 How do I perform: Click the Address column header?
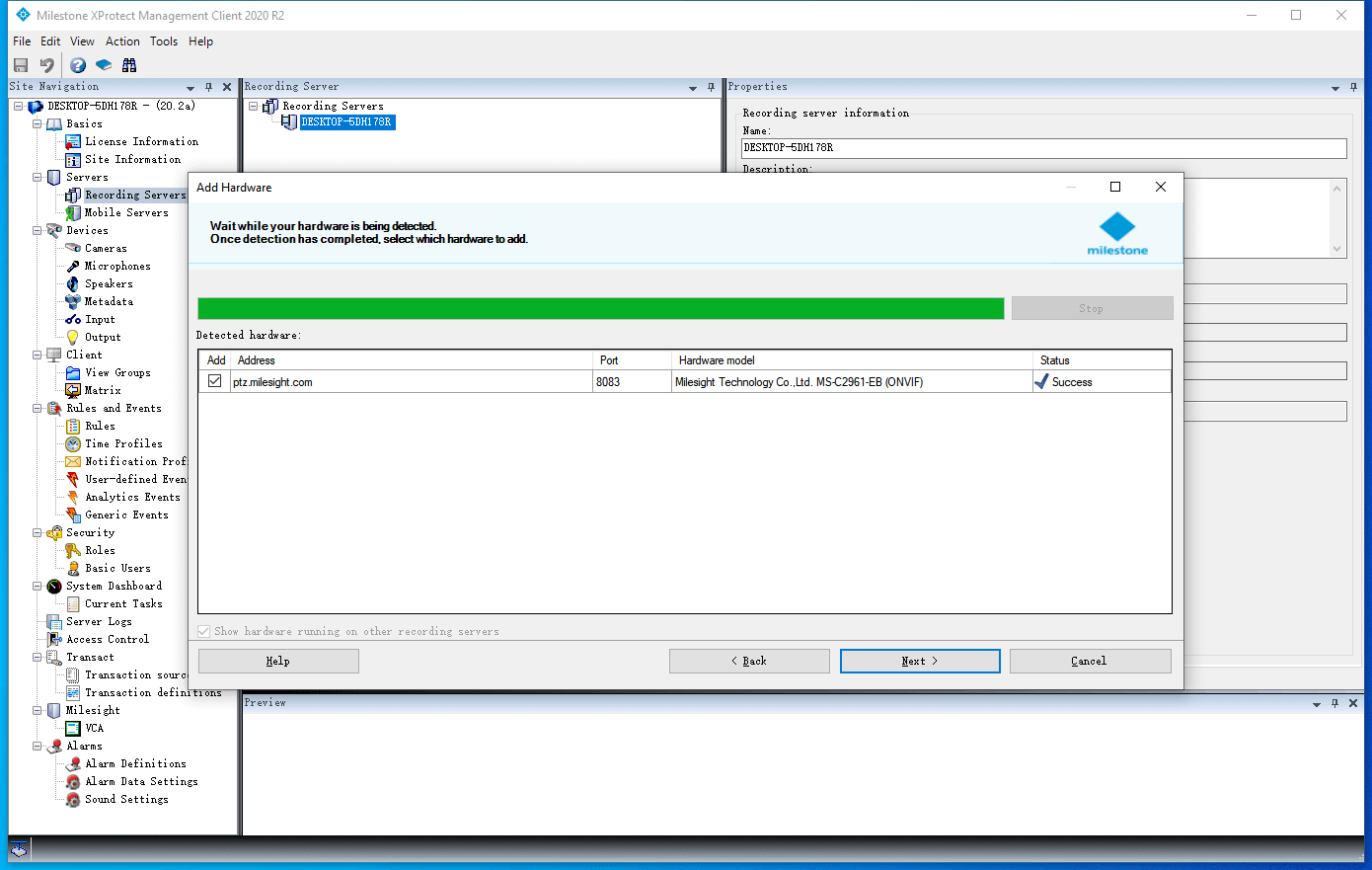(x=412, y=360)
